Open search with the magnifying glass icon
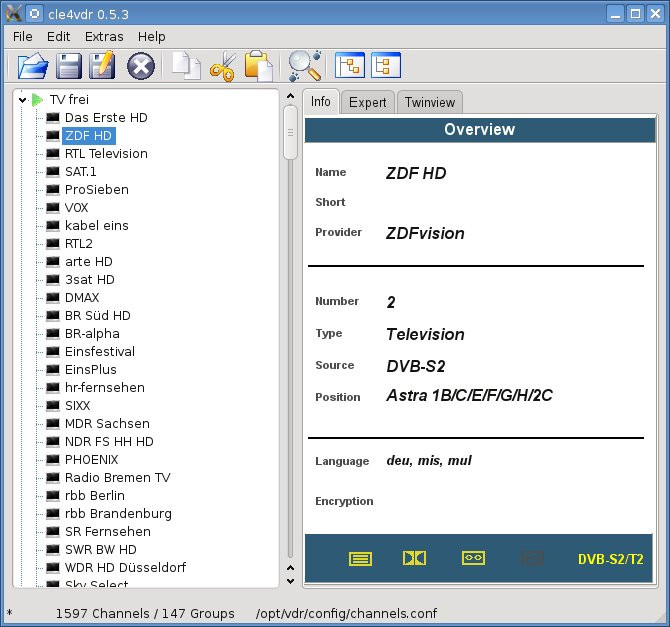Image resolution: width=670 pixels, height=627 pixels. tap(303, 66)
